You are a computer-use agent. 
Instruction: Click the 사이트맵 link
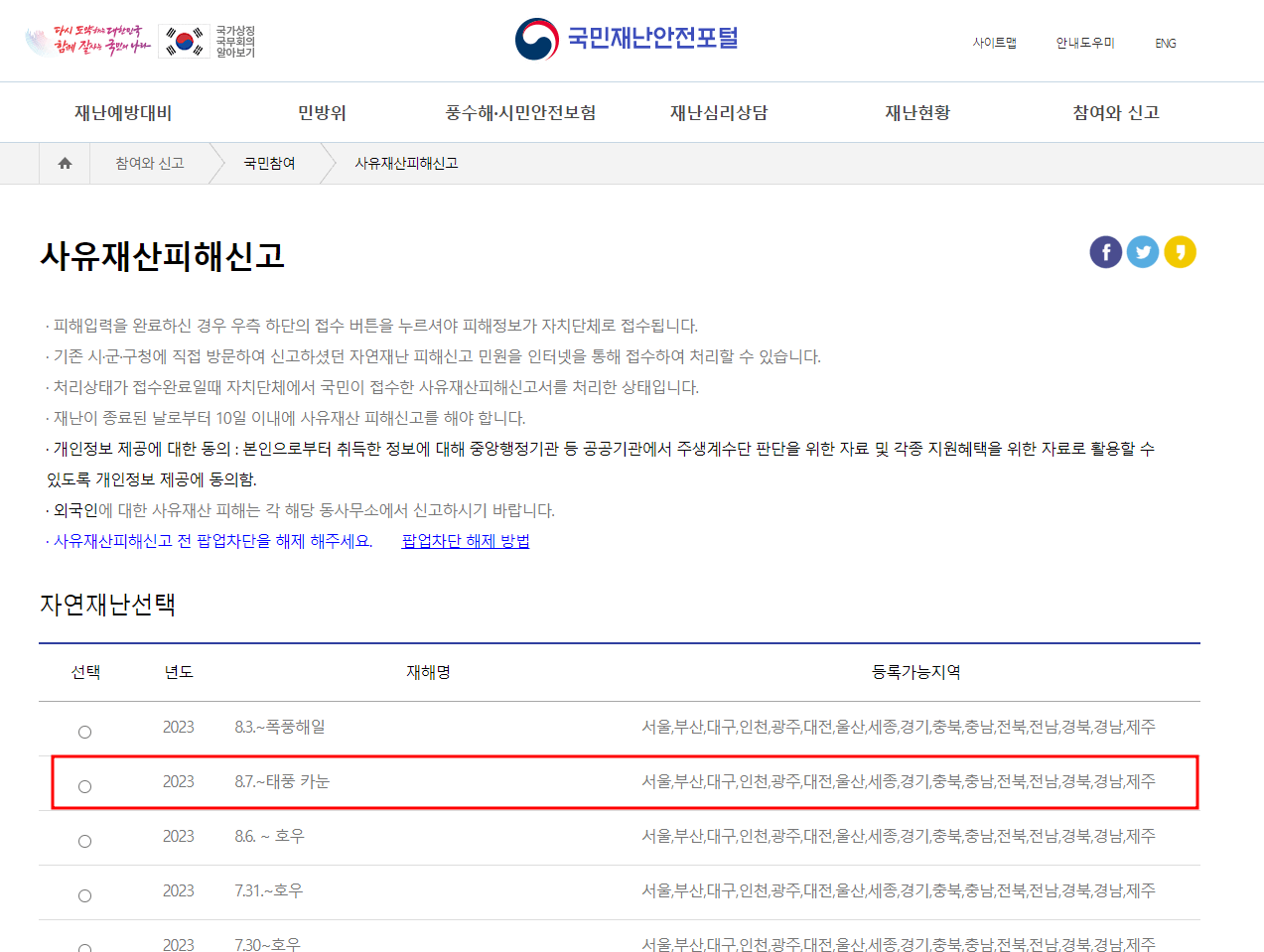995,43
